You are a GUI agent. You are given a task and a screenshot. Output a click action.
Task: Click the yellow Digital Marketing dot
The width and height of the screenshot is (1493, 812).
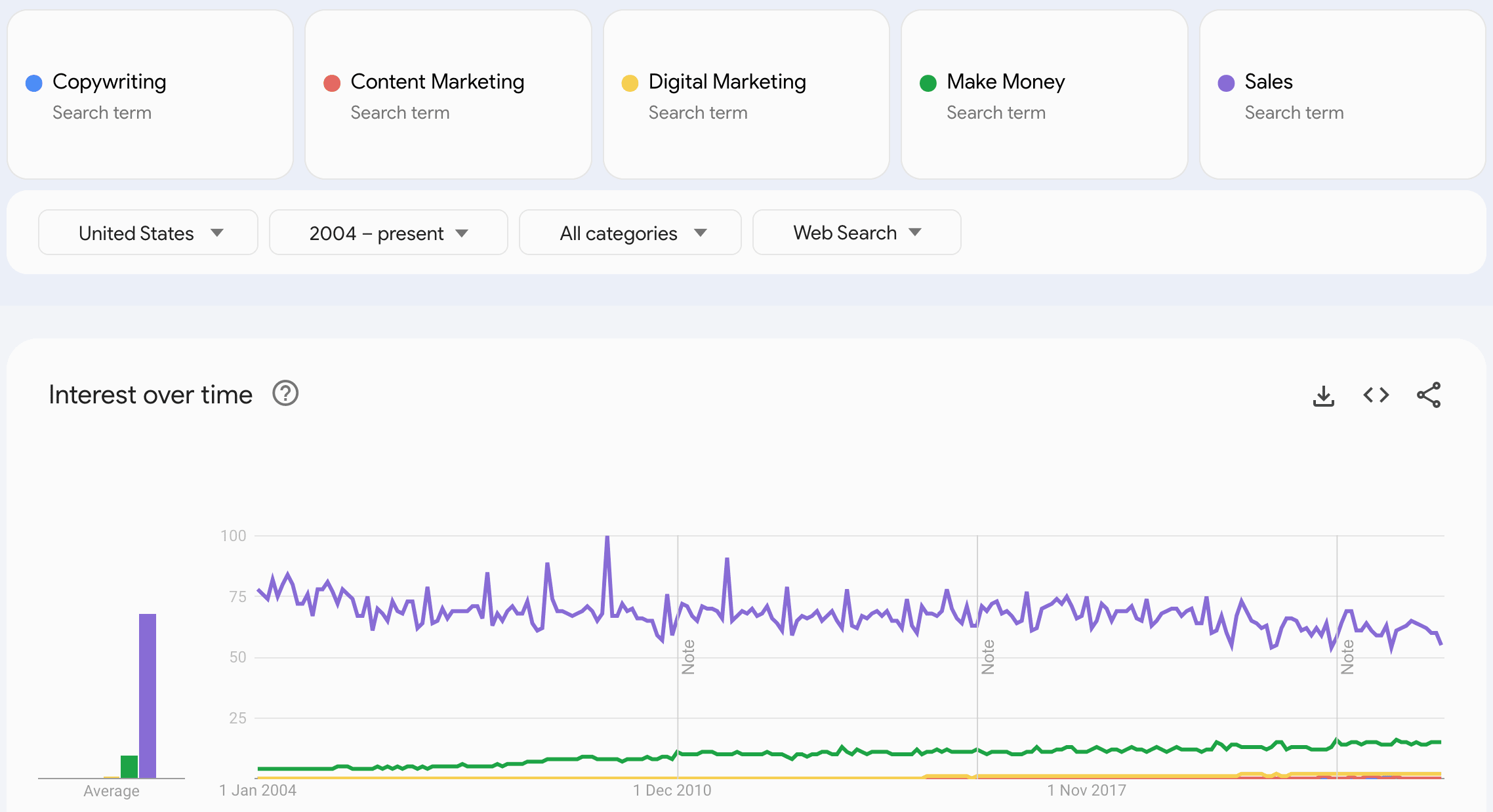pyautogui.click(x=630, y=83)
